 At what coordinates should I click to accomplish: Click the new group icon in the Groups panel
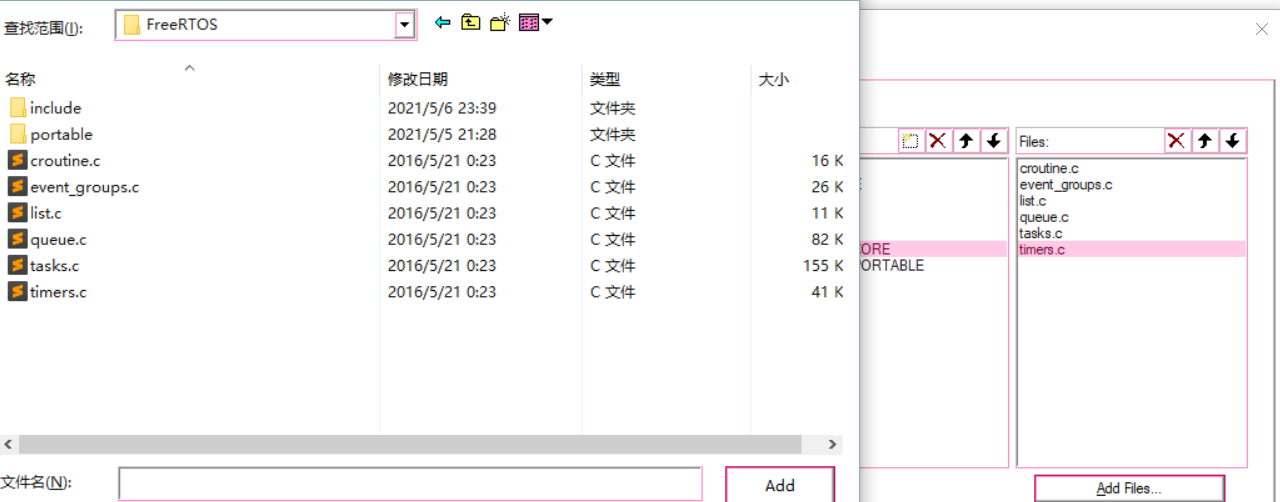pos(910,141)
